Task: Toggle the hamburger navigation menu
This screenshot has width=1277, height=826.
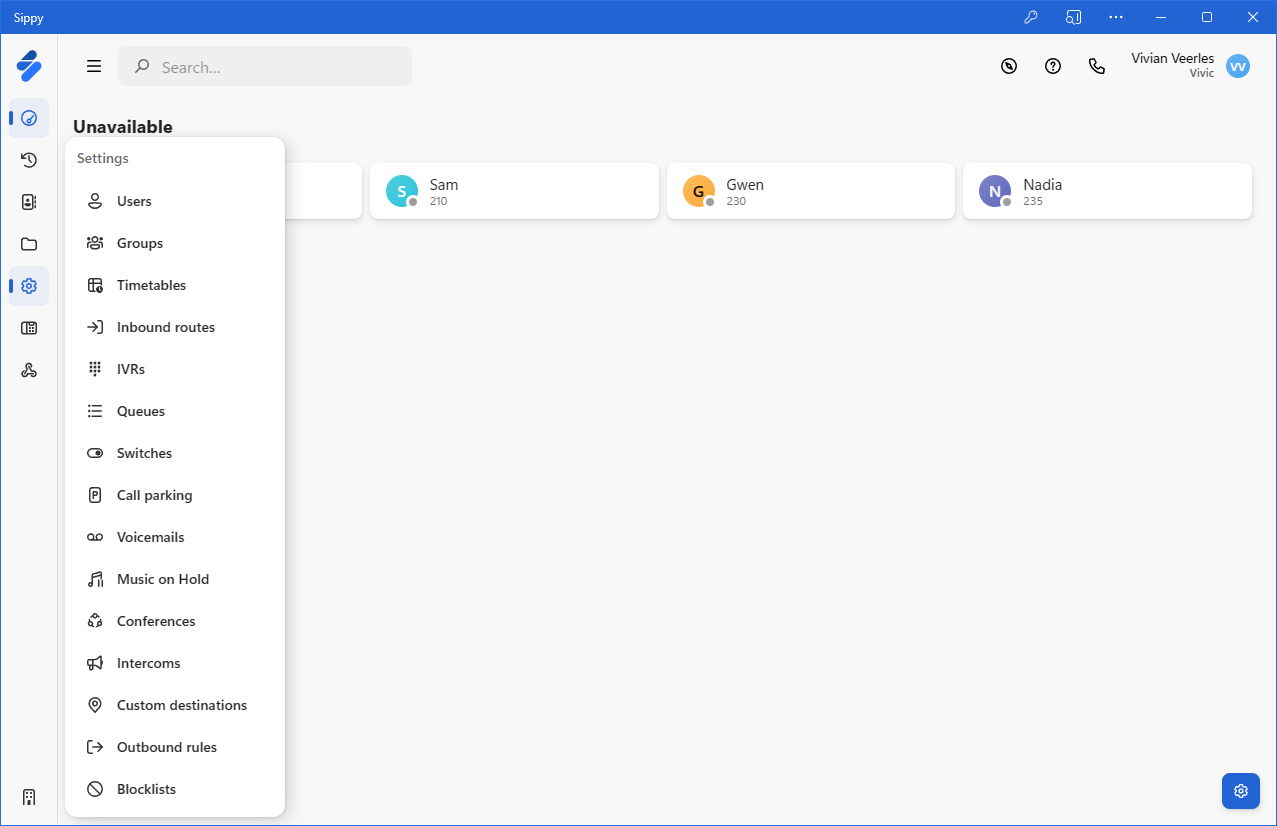Action: 94,66
